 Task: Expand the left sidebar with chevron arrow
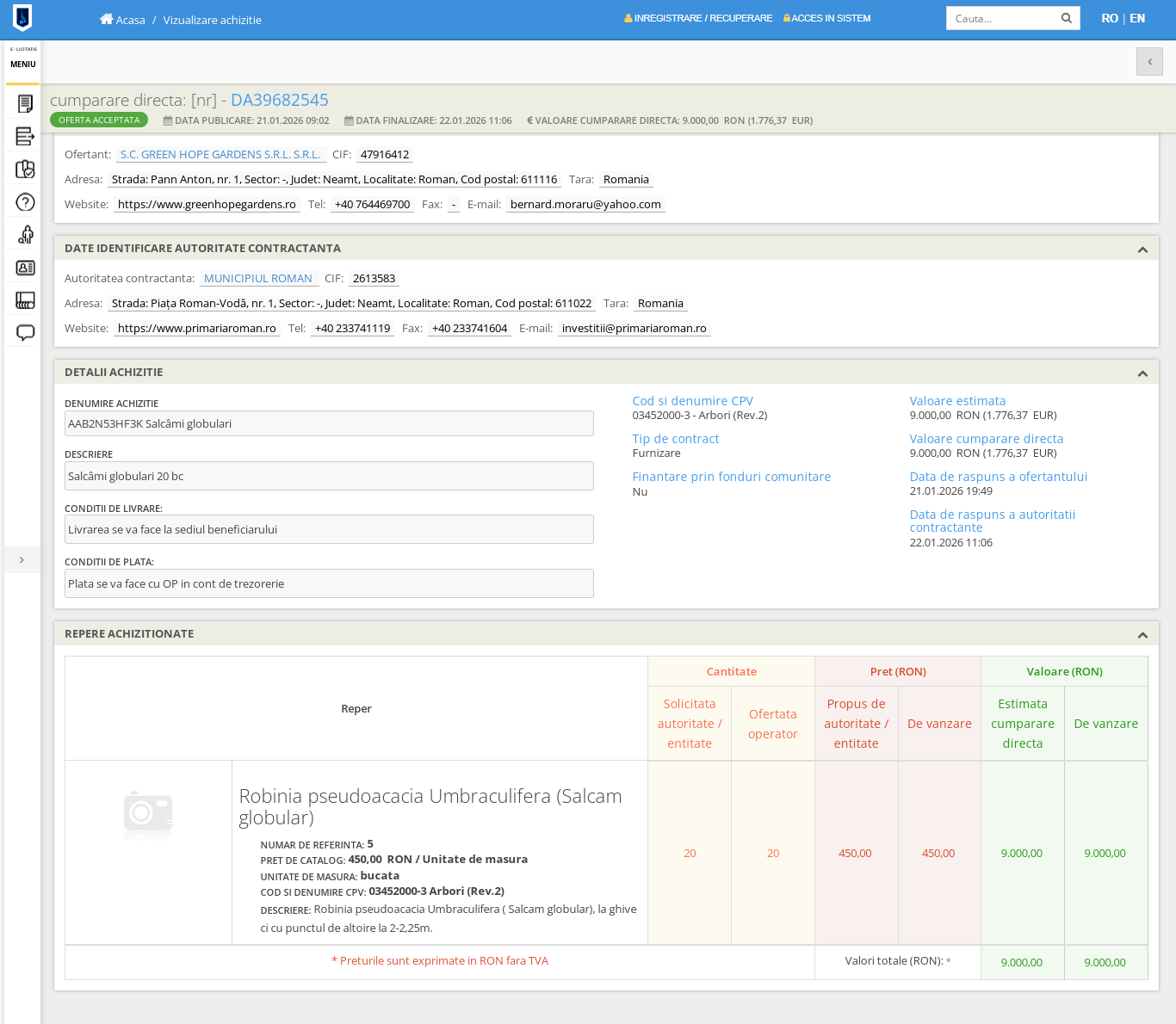[x=22, y=560]
